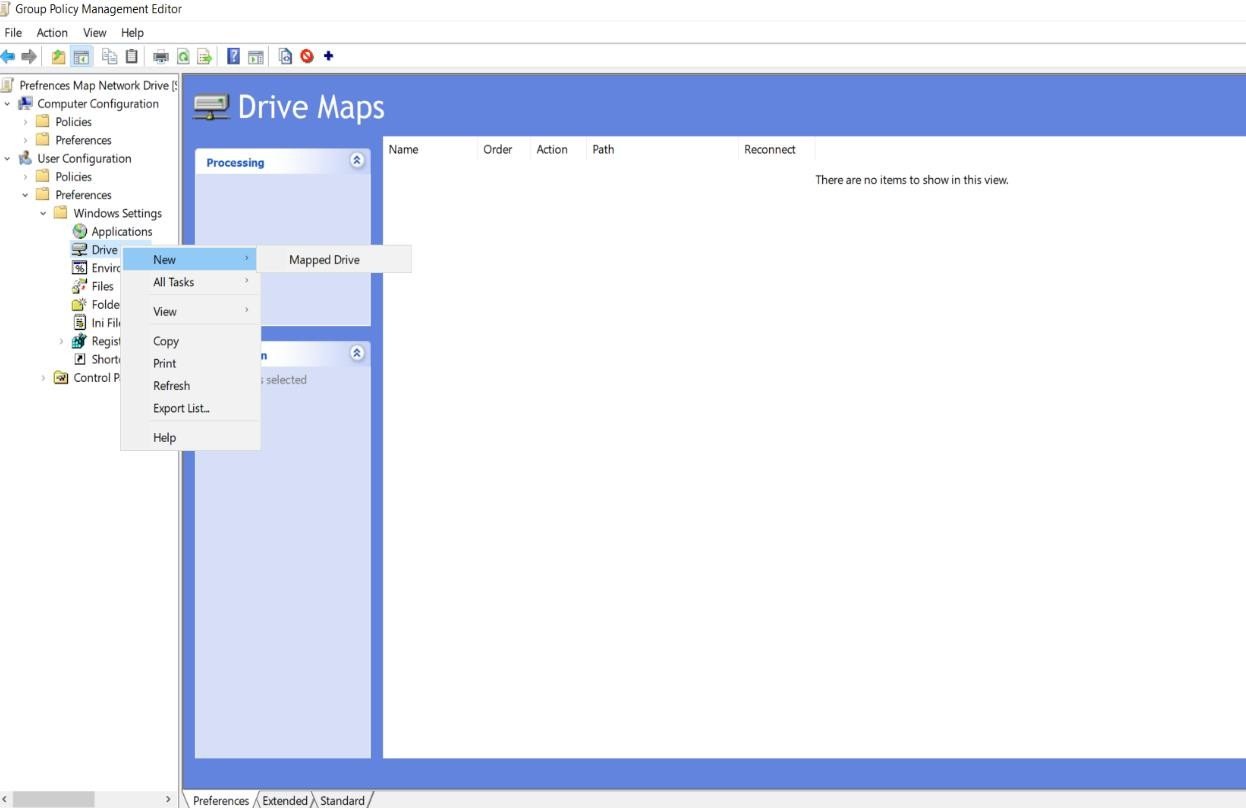The height and width of the screenshot is (808, 1246).
Task: Click the red prohibition toolbar icon
Action: click(307, 56)
